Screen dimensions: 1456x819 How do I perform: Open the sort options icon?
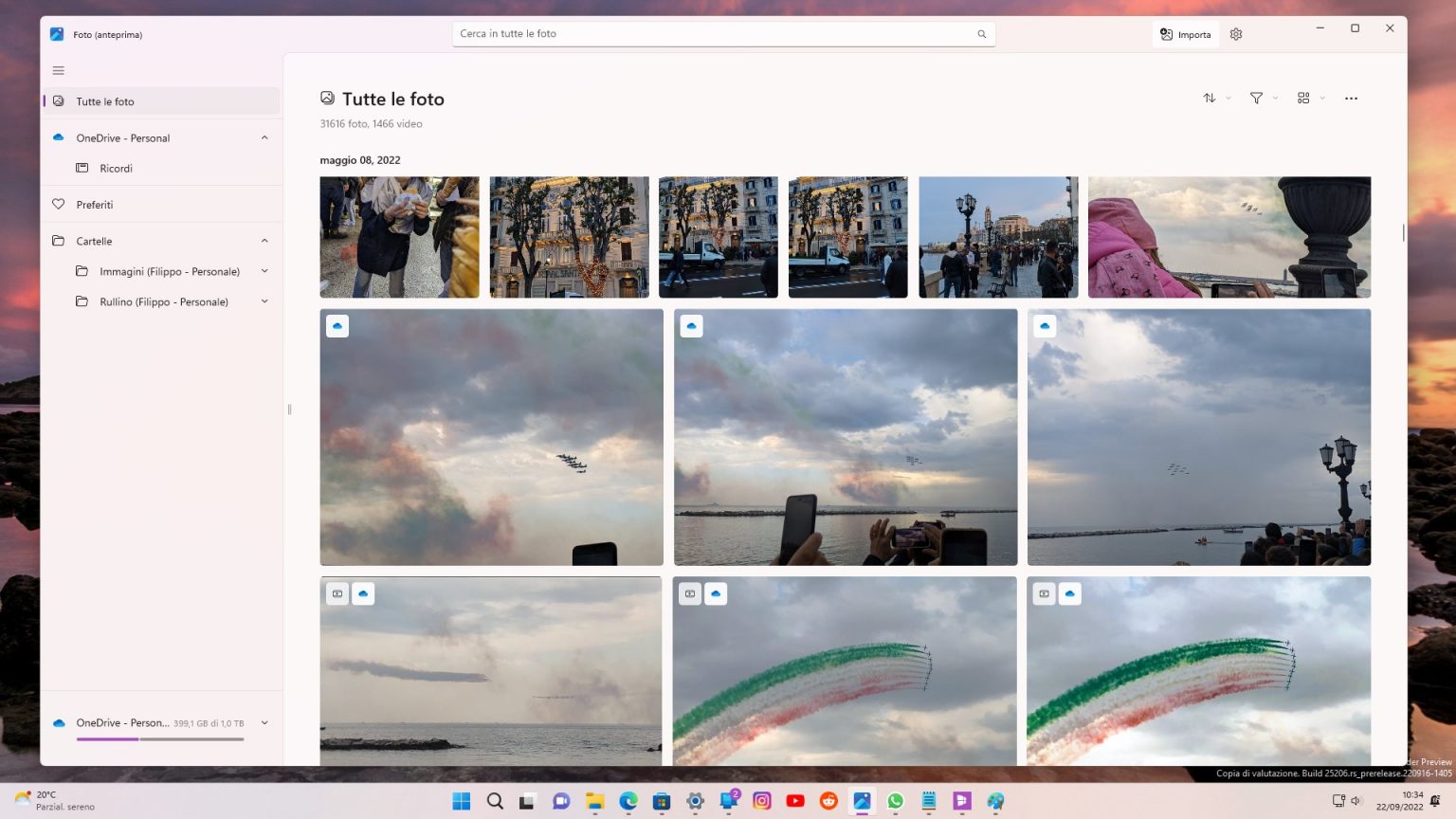tap(1210, 98)
